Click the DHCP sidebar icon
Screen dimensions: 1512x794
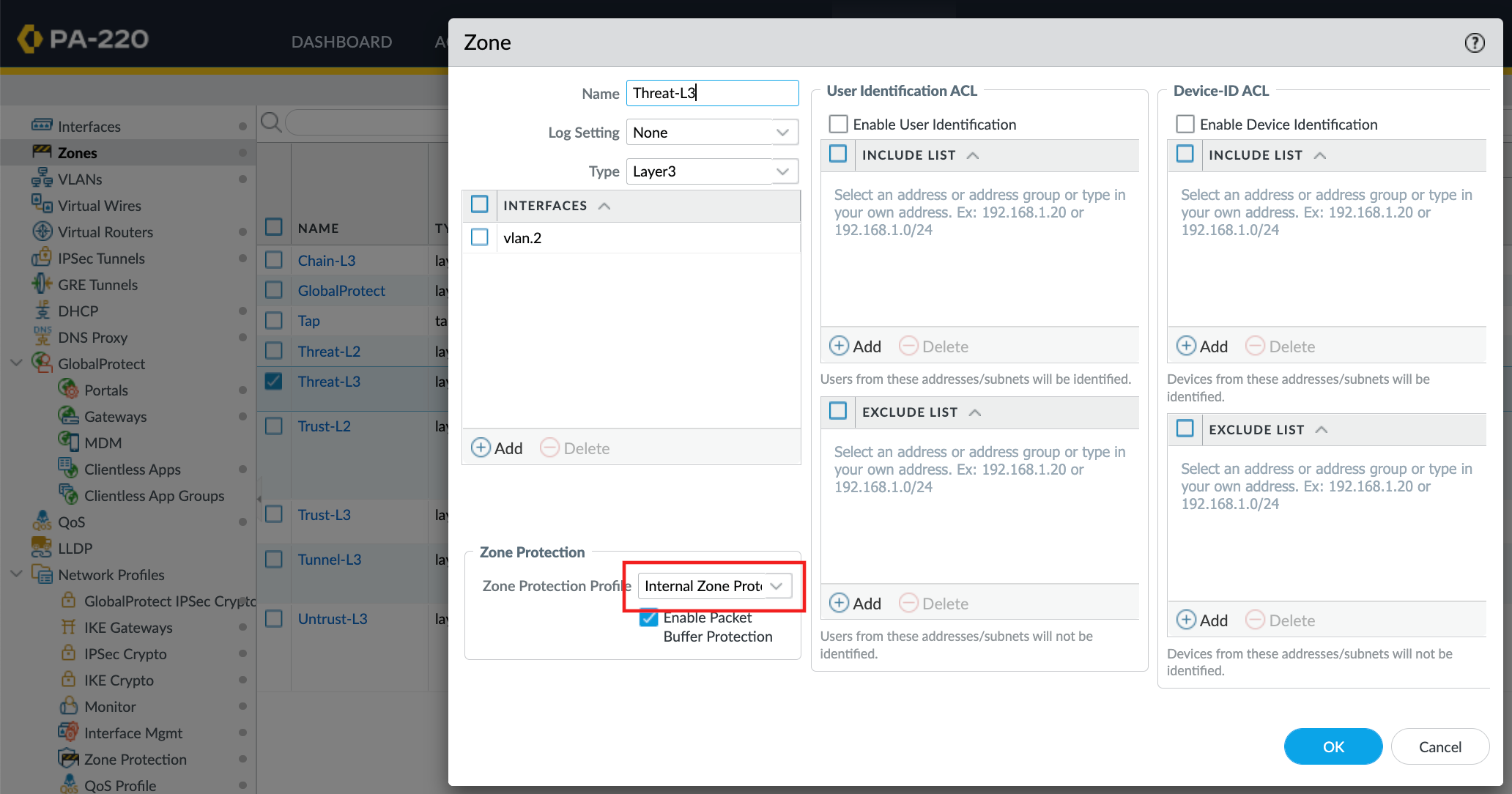tap(42, 311)
